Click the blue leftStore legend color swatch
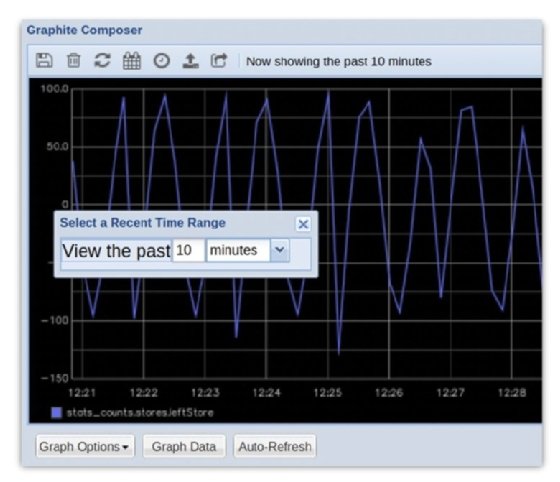560x482 pixels. point(57,412)
